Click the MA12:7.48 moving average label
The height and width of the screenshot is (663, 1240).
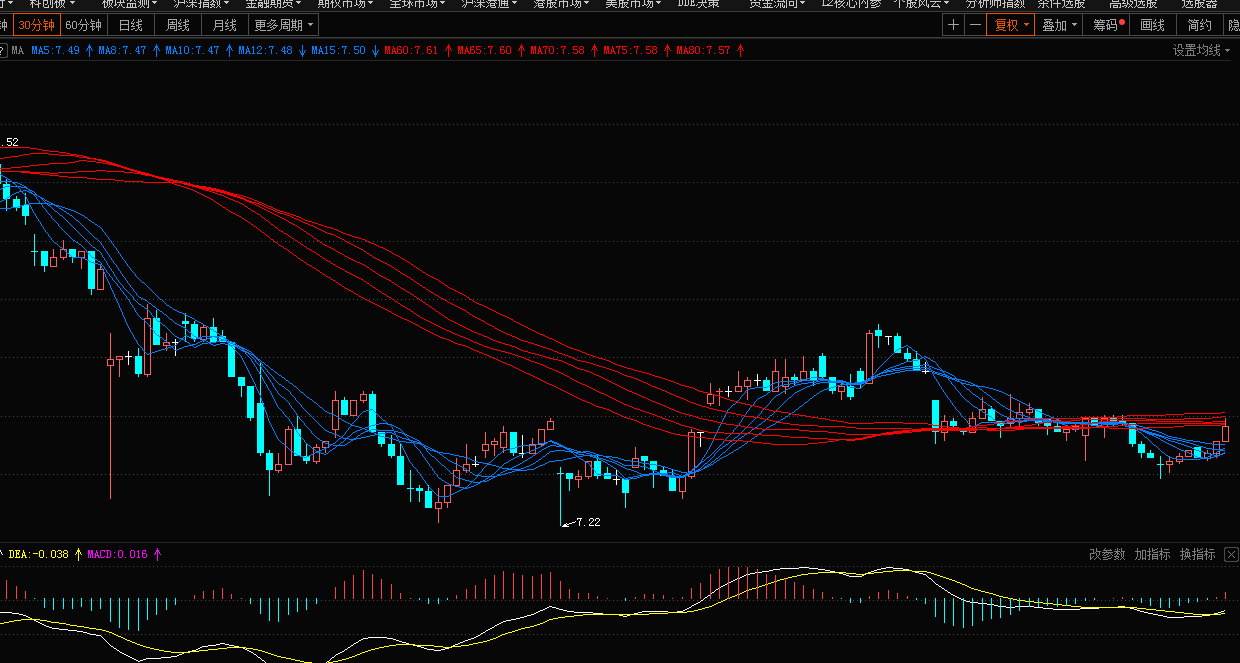pos(266,50)
